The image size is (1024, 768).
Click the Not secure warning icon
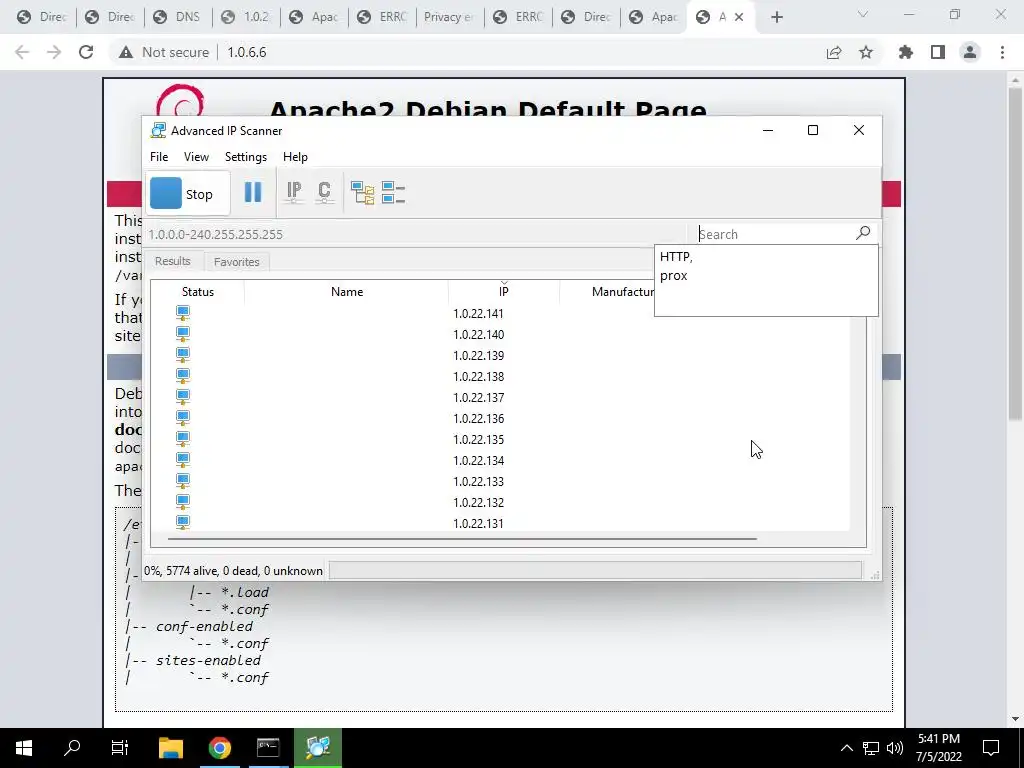click(x=126, y=52)
